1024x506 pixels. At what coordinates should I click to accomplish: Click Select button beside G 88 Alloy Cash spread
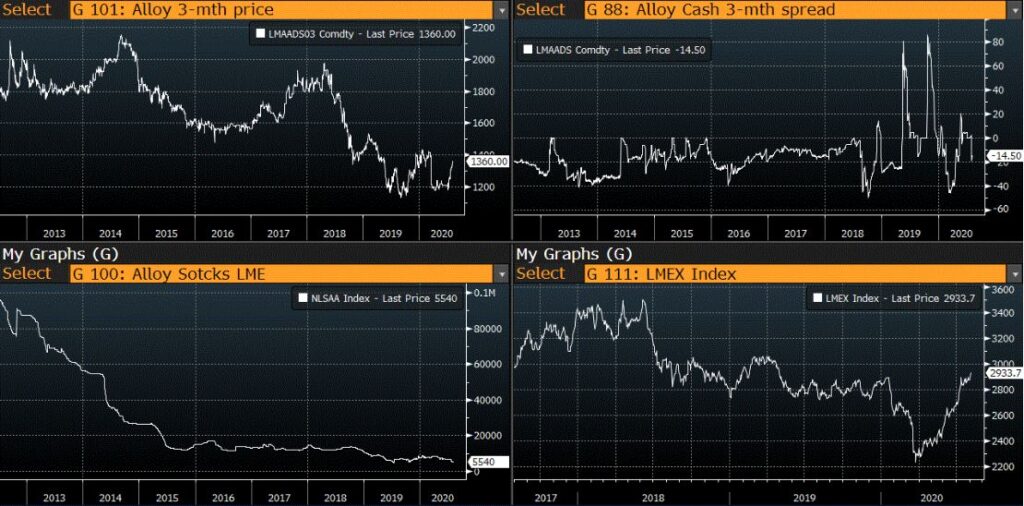pyautogui.click(x=541, y=9)
